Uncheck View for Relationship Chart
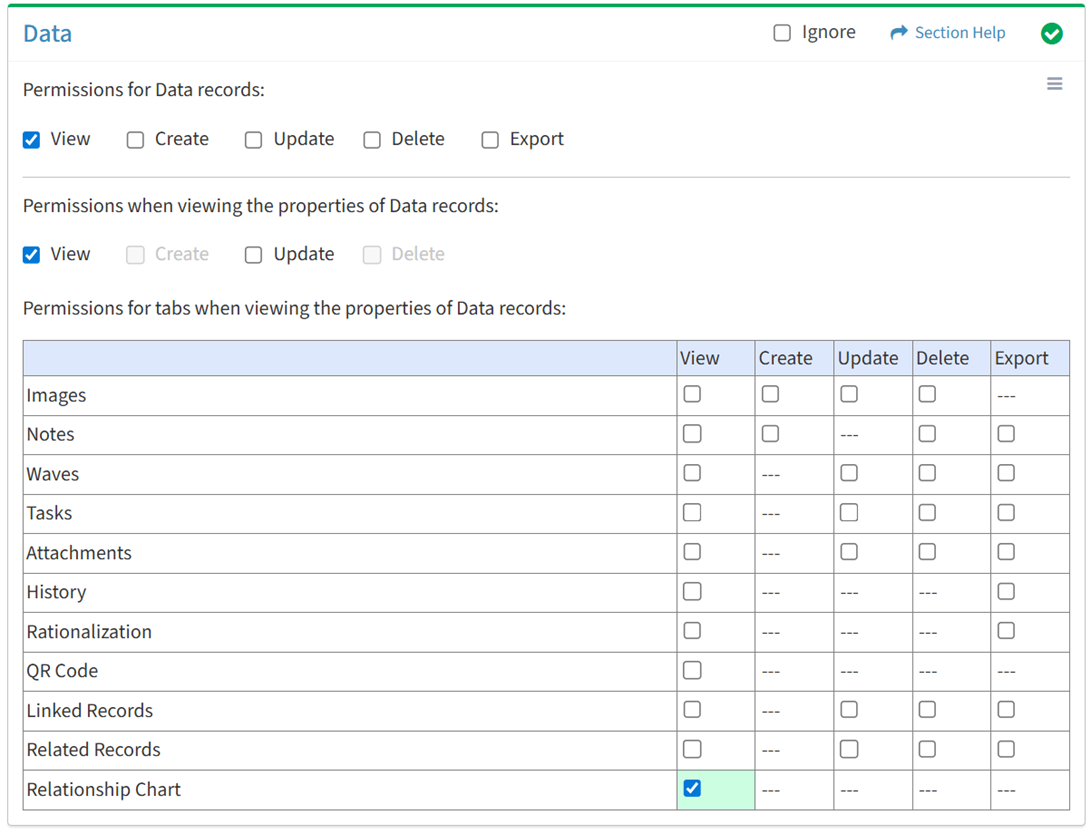The image size is (1091, 834). point(692,788)
